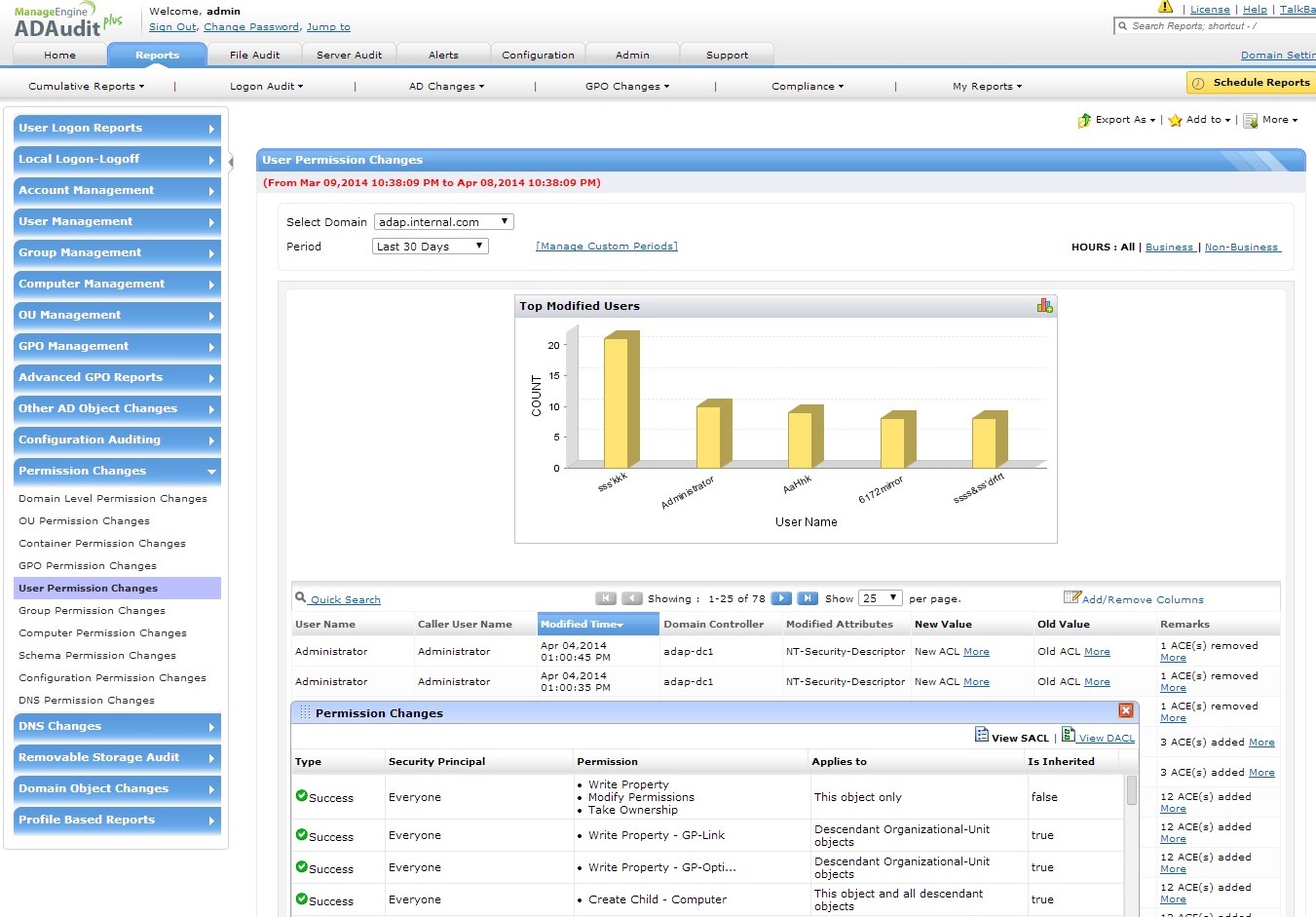This screenshot has height=917, width=1316.
Task: Open Manage Custom Periods link
Action: (x=606, y=247)
